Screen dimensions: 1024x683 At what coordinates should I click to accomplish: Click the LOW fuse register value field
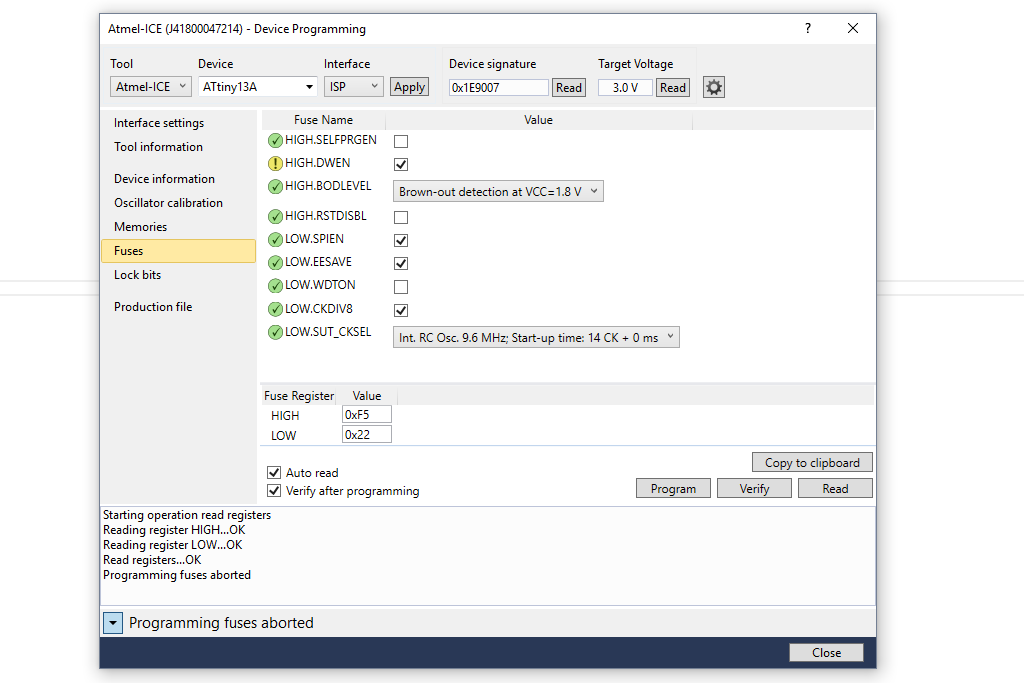pos(366,435)
